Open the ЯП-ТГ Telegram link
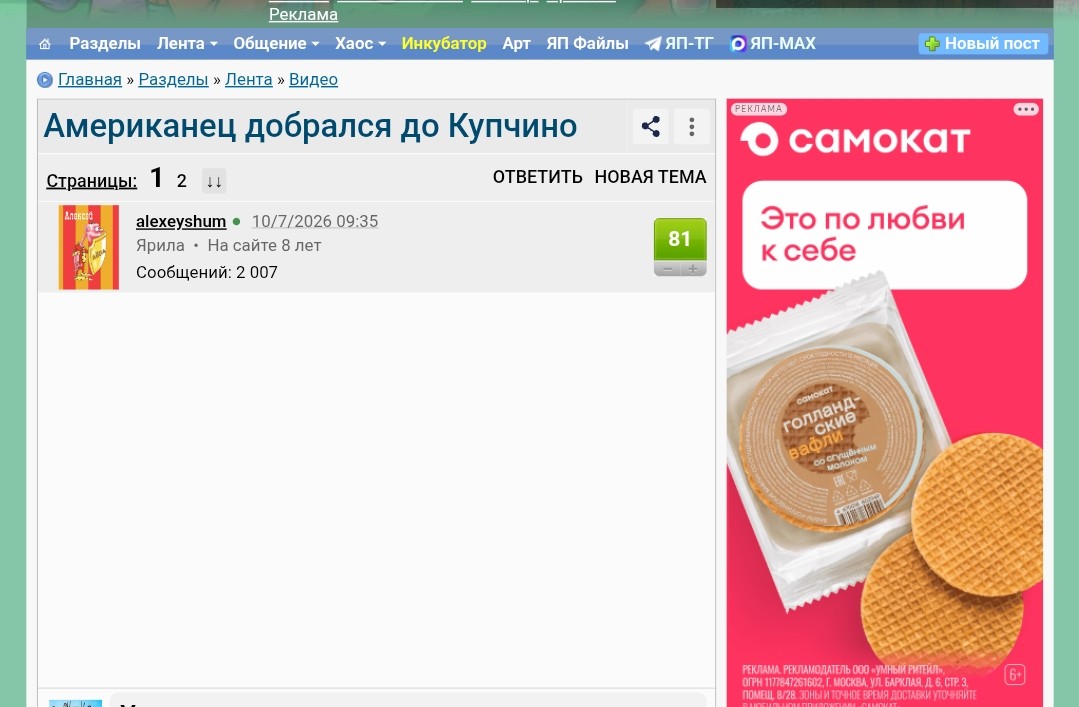Screen dimensions: 1079x707 tap(679, 43)
